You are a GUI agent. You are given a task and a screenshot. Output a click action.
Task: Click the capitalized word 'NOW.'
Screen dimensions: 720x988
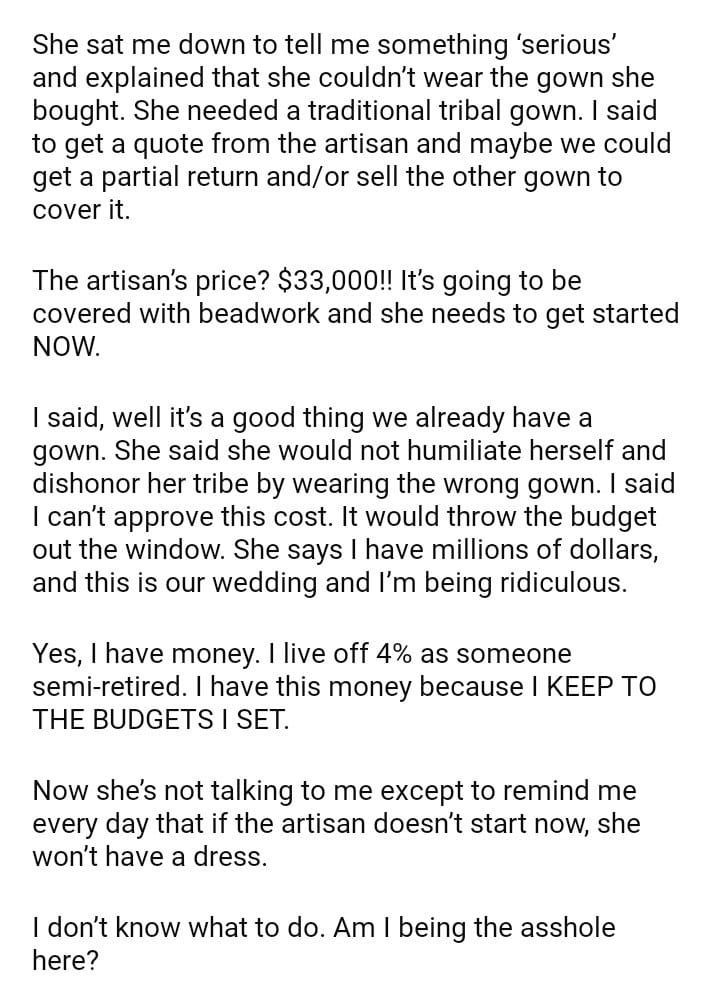point(66,346)
